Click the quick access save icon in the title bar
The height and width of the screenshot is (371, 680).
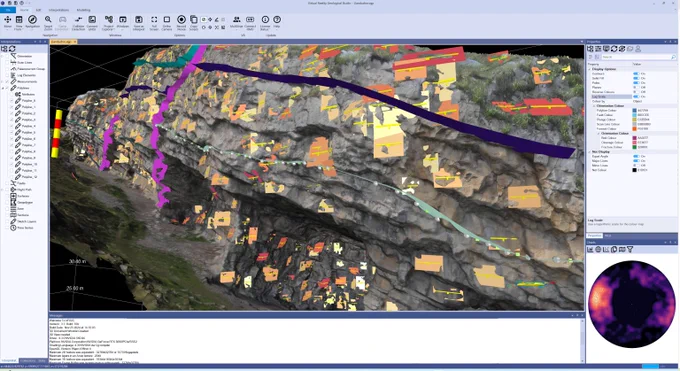tap(9, 3)
